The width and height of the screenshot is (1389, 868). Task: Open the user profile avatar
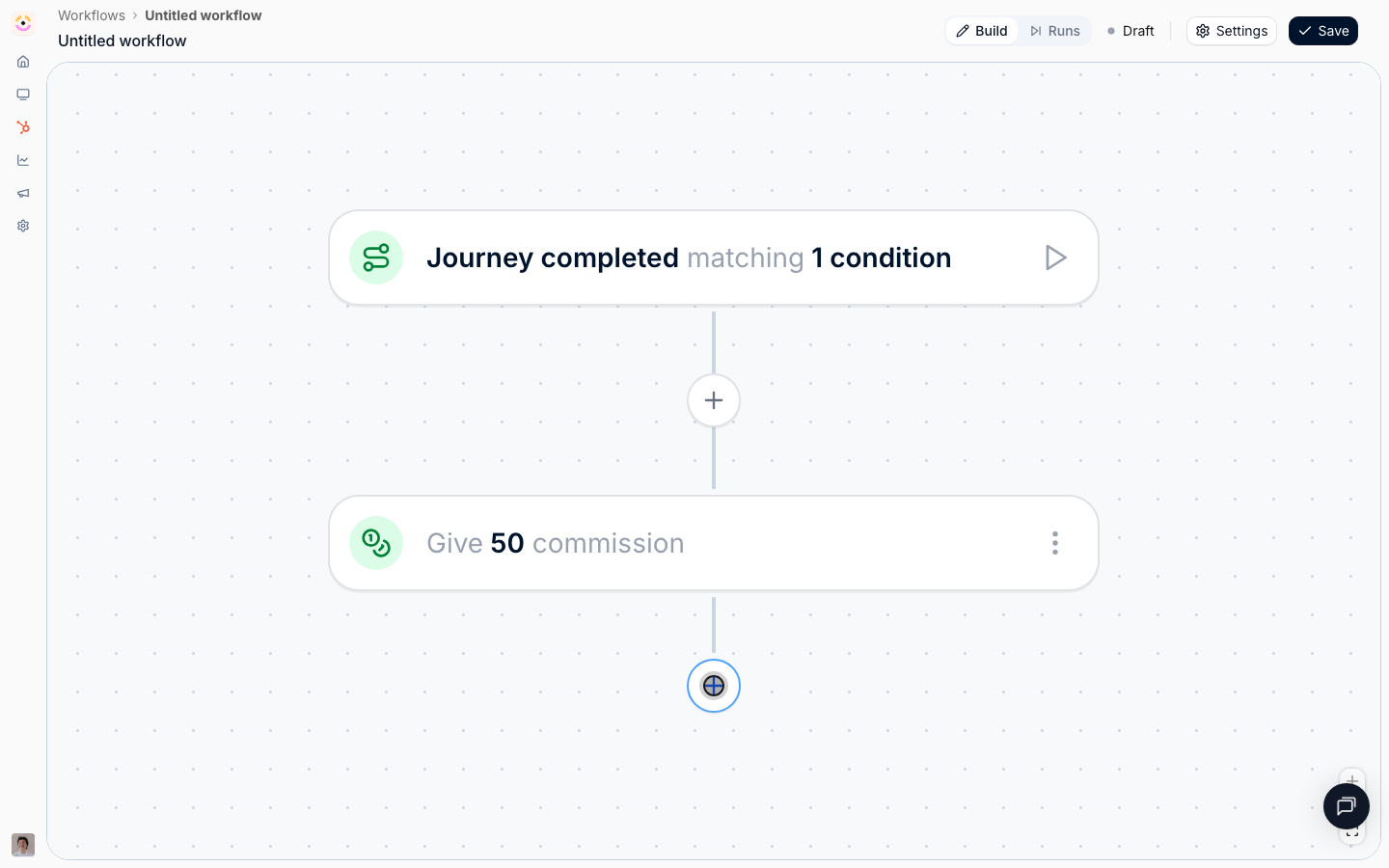click(x=23, y=845)
